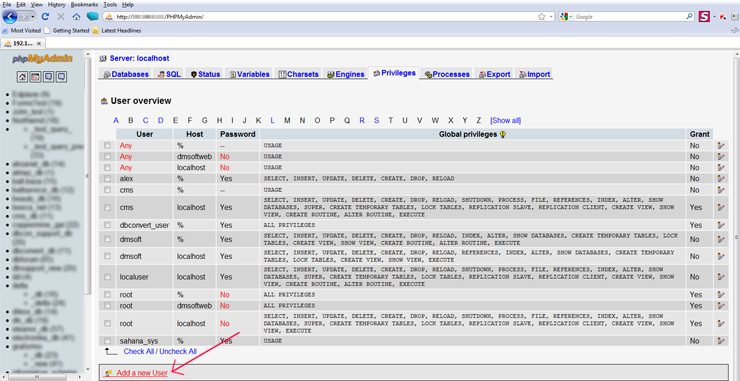Open the Bookmarks menu

coord(84,4)
